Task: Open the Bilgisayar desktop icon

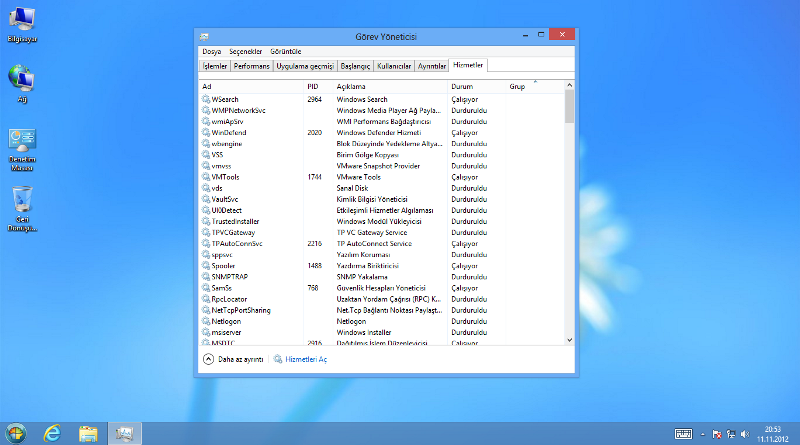Action: point(22,24)
